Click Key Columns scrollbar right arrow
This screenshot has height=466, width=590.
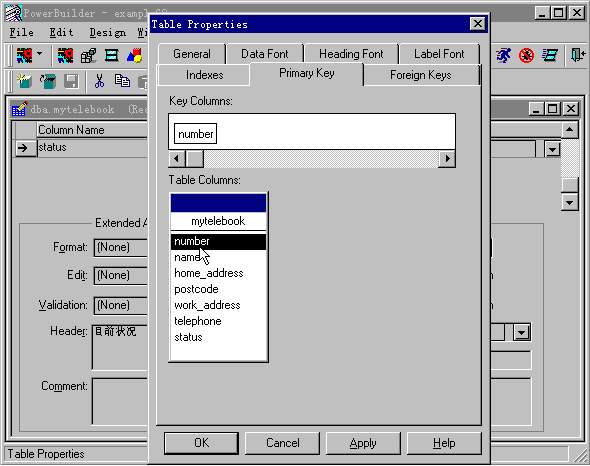[447, 159]
